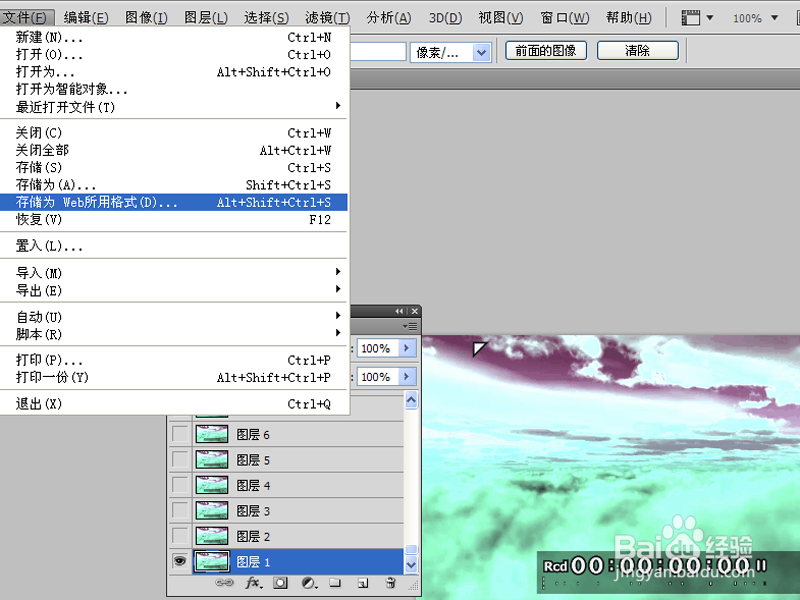
Task: Select layer name 图层 4
Action: point(253,485)
